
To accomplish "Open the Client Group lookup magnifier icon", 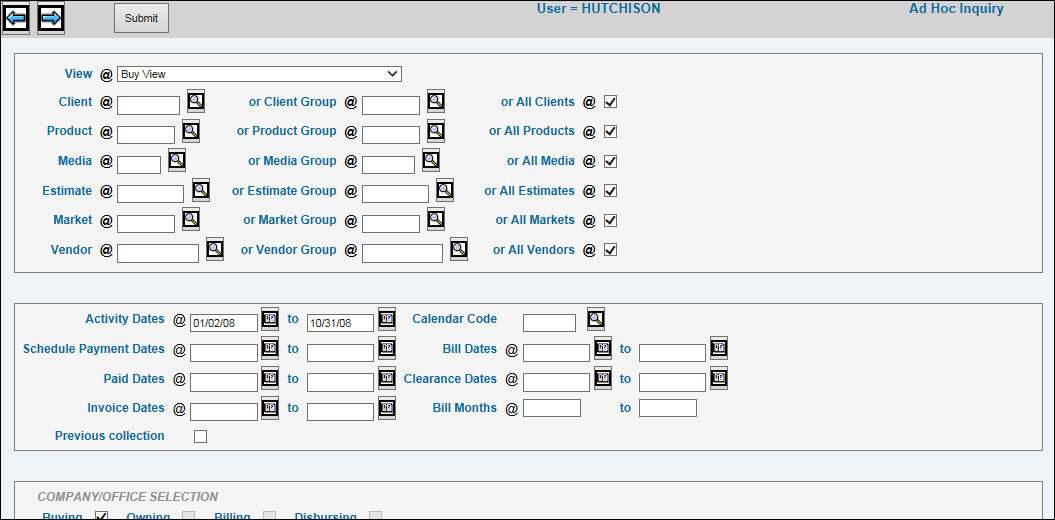I will tap(436, 102).
